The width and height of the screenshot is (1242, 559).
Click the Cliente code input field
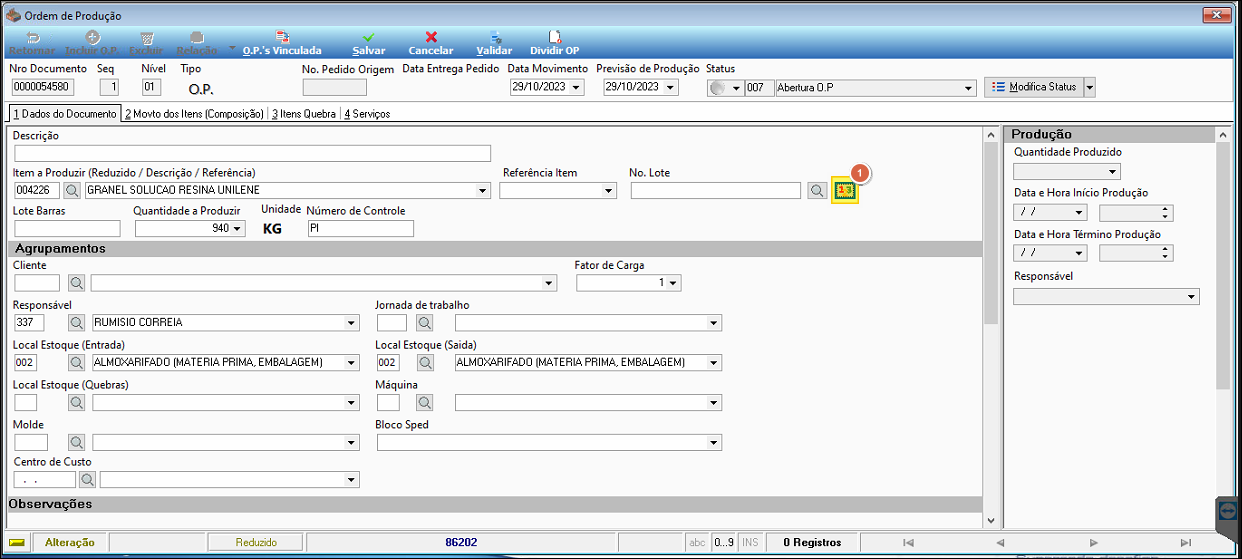click(37, 283)
